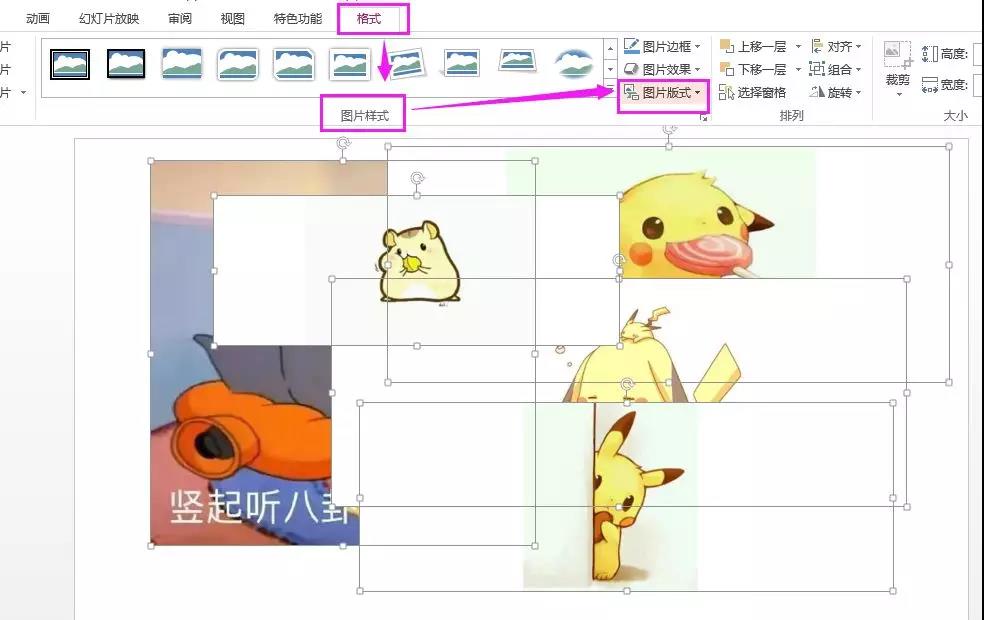Select the 审阅 ribbon tab
This screenshot has width=984, height=620.
[178, 17]
